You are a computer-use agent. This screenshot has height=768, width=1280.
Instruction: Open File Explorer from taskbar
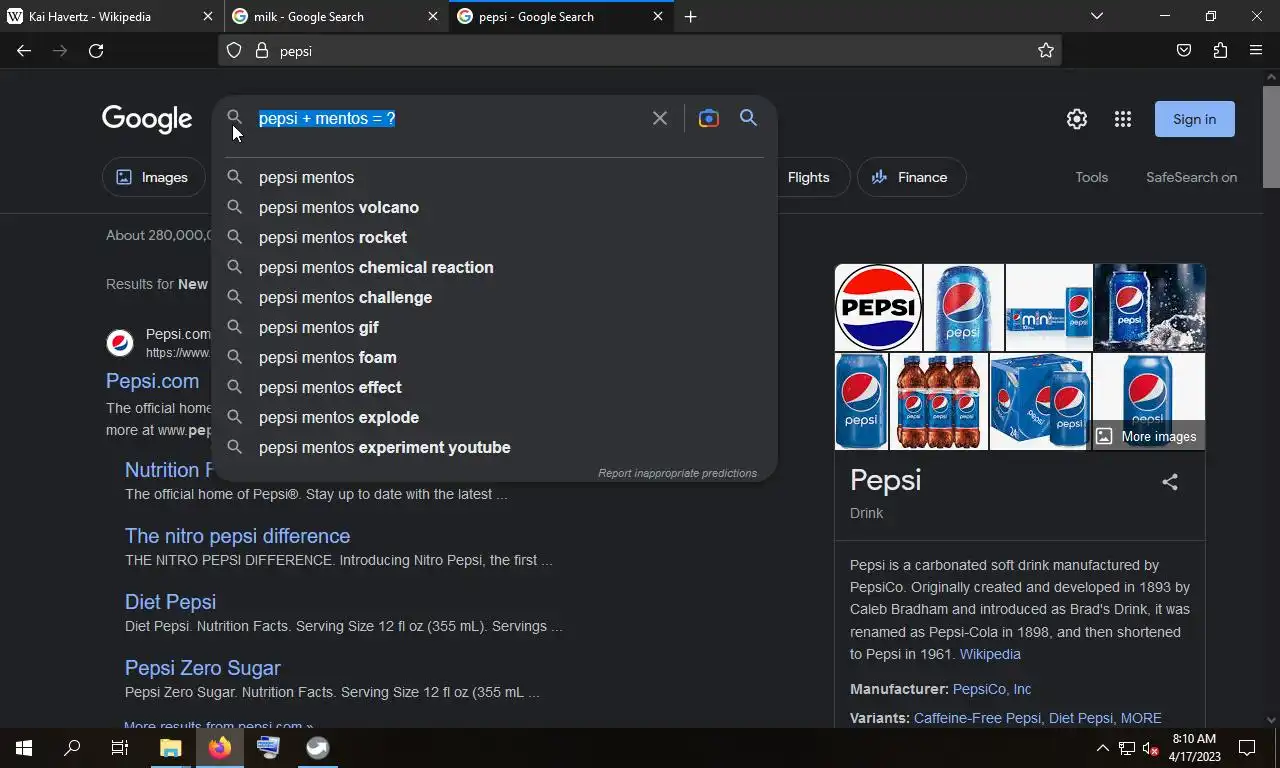tap(170, 748)
